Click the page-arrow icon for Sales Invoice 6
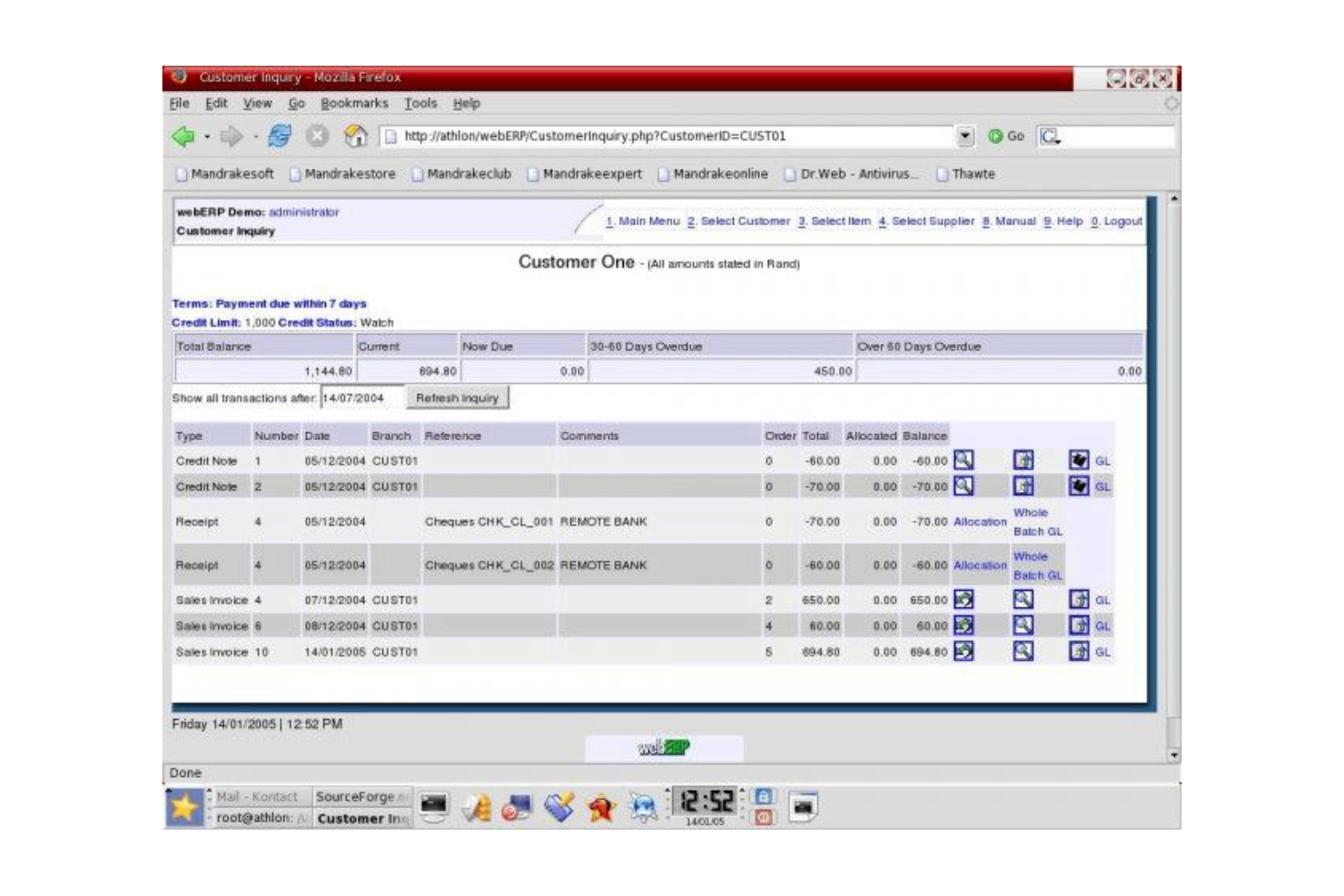The image size is (1344, 896). coord(1078,625)
